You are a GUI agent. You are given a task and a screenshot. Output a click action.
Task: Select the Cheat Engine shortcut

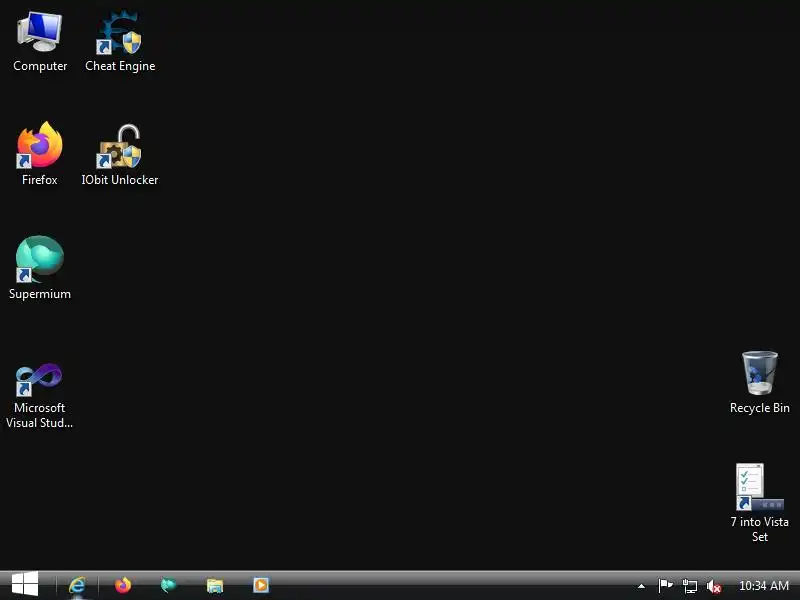[120, 42]
